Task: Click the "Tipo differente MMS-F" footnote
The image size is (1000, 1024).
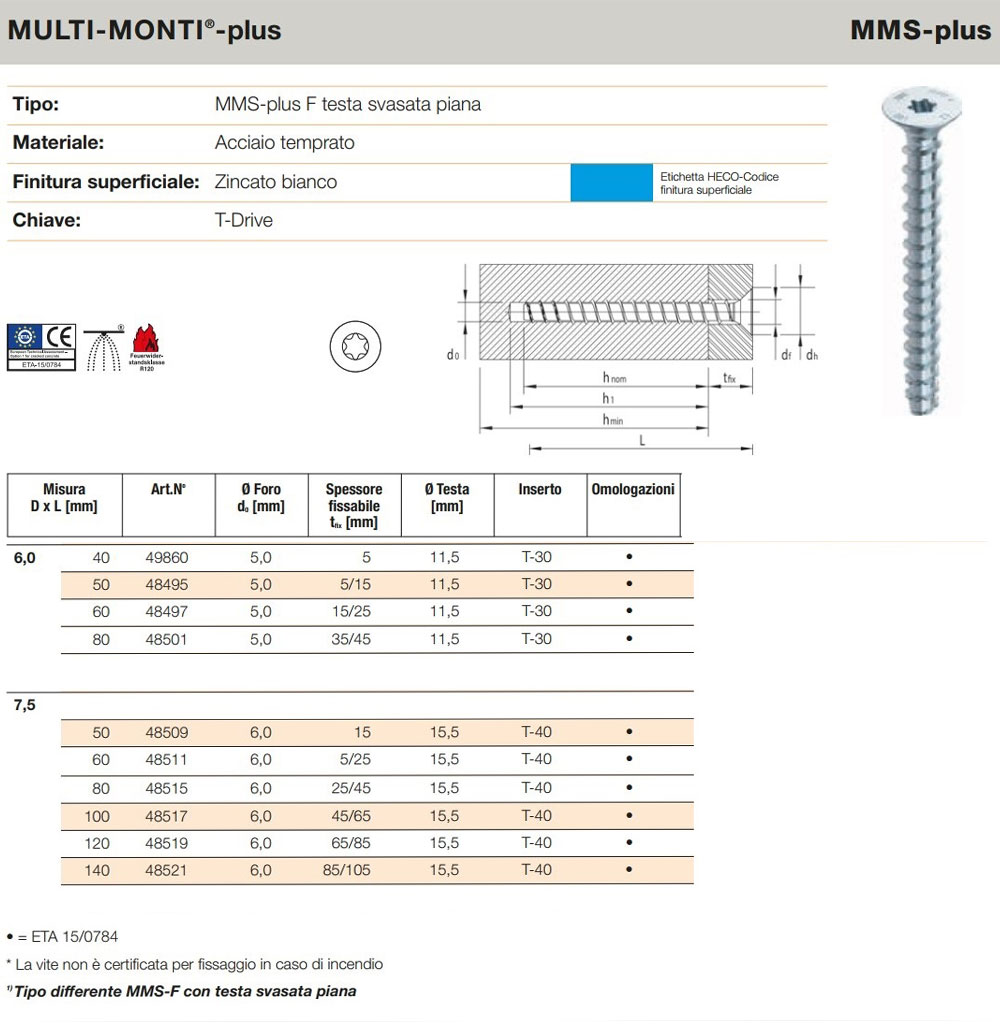Action: 182,991
